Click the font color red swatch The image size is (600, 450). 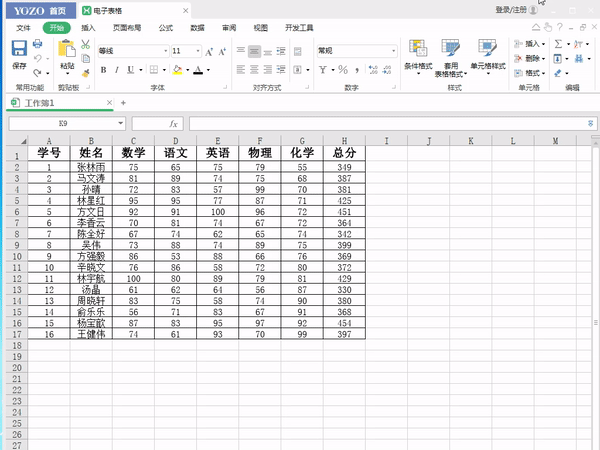pos(197,71)
